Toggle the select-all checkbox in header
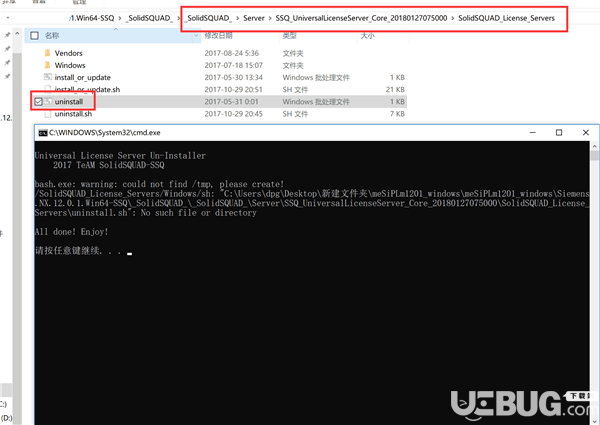The height and width of the screenshot is (425, 600). (34, 36)
